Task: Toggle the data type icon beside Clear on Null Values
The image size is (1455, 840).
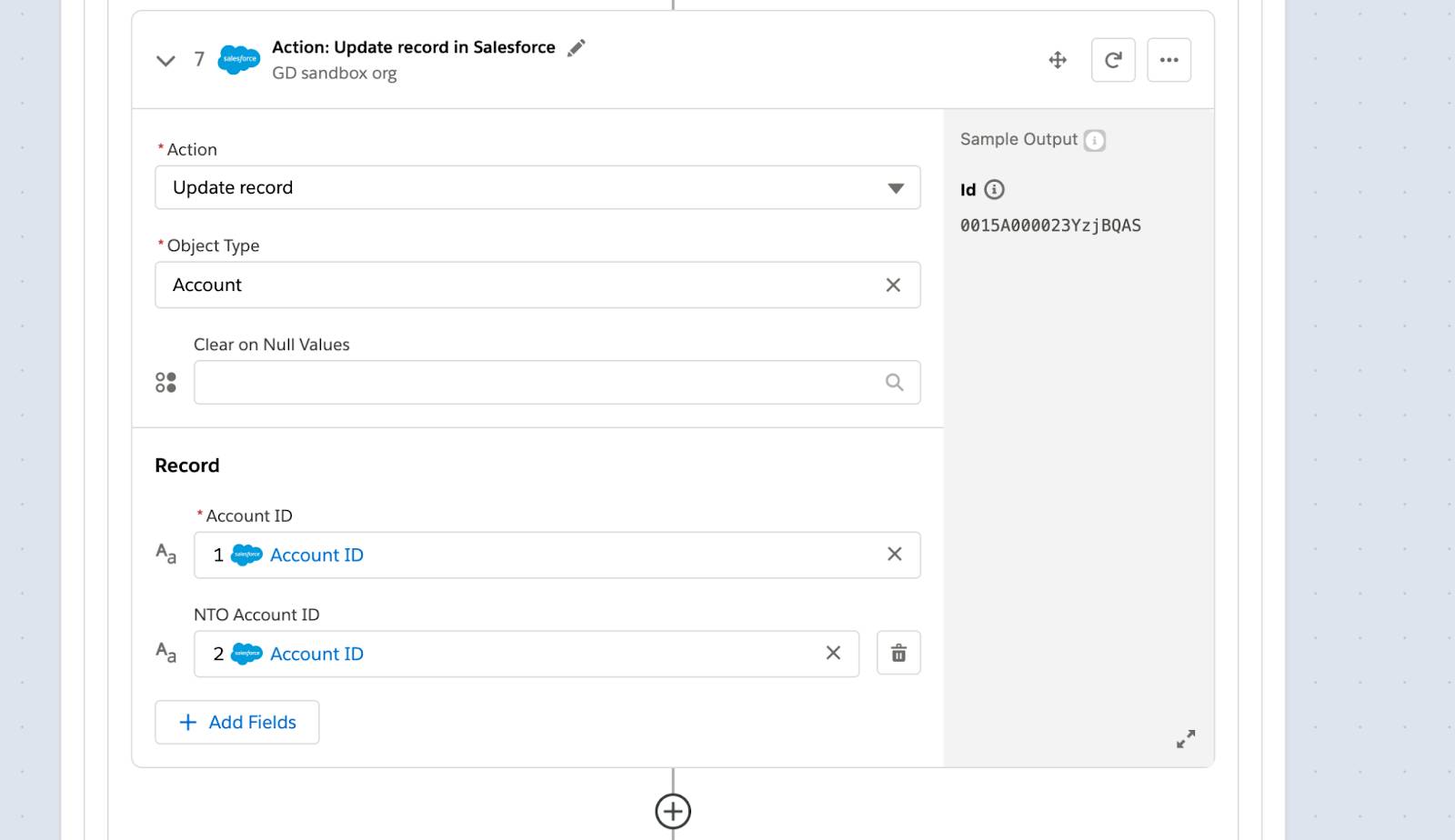Action: pos(166,383)
